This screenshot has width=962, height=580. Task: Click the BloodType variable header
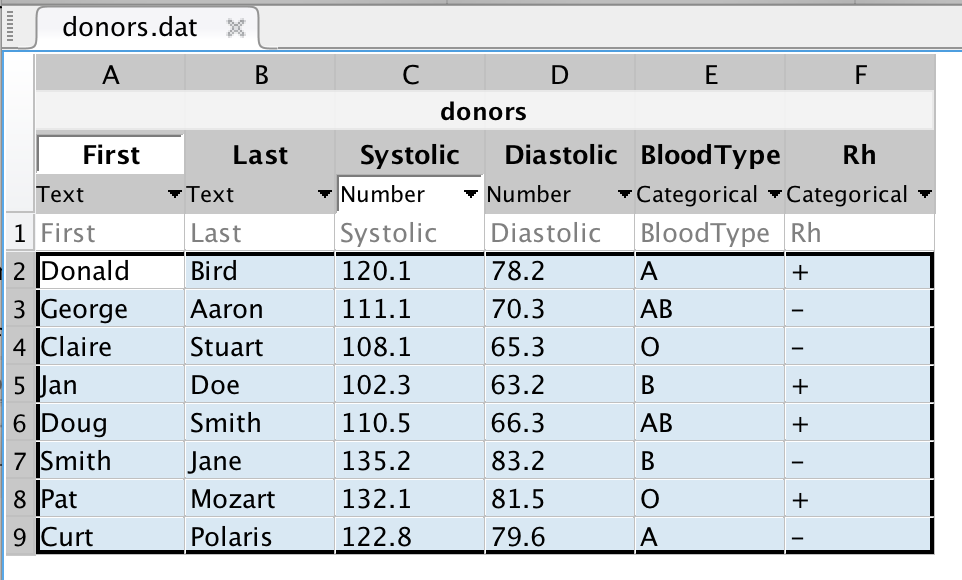pyautogui.click(x=710, y=154)
